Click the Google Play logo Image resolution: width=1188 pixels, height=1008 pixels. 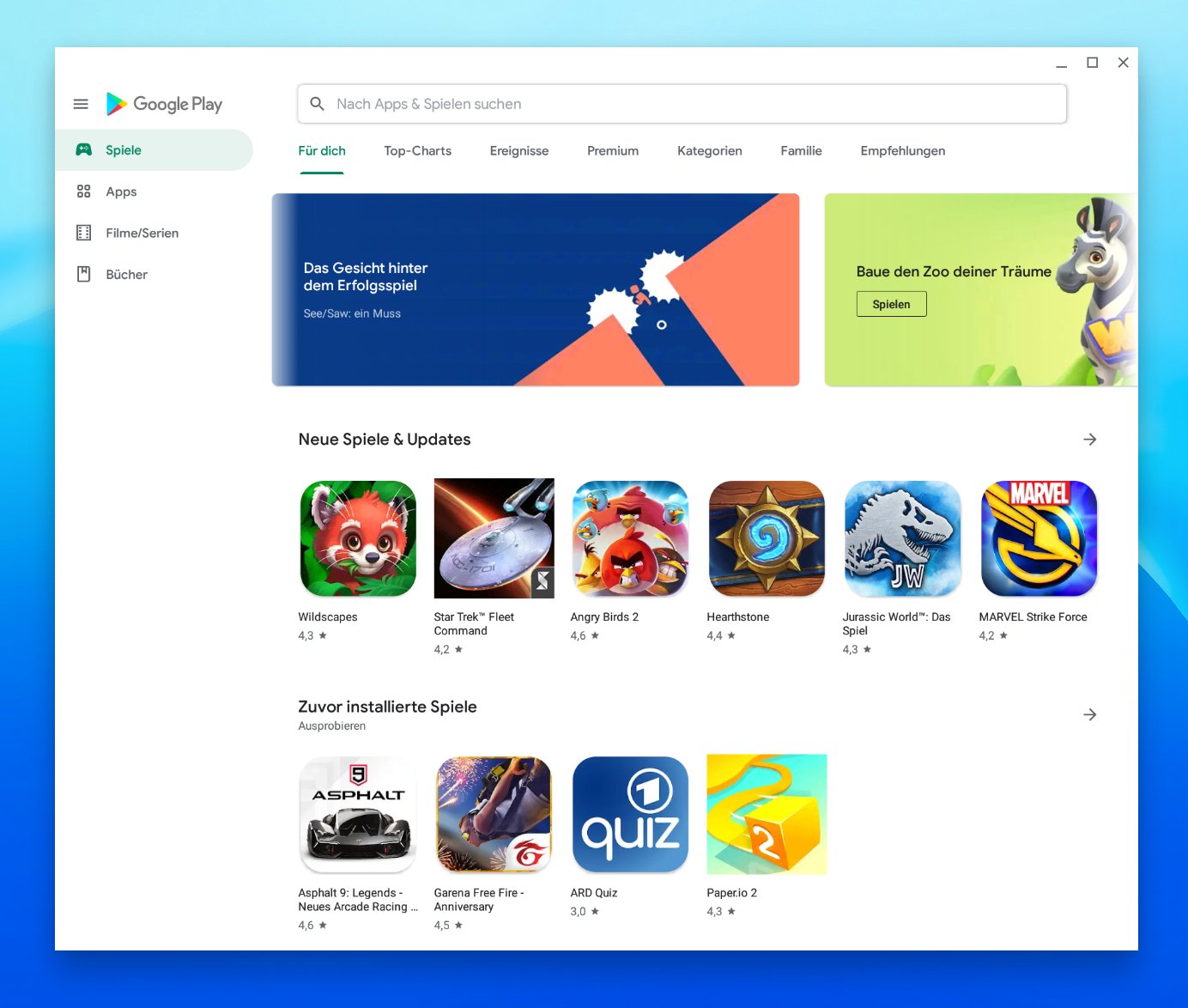coord(164,104)
